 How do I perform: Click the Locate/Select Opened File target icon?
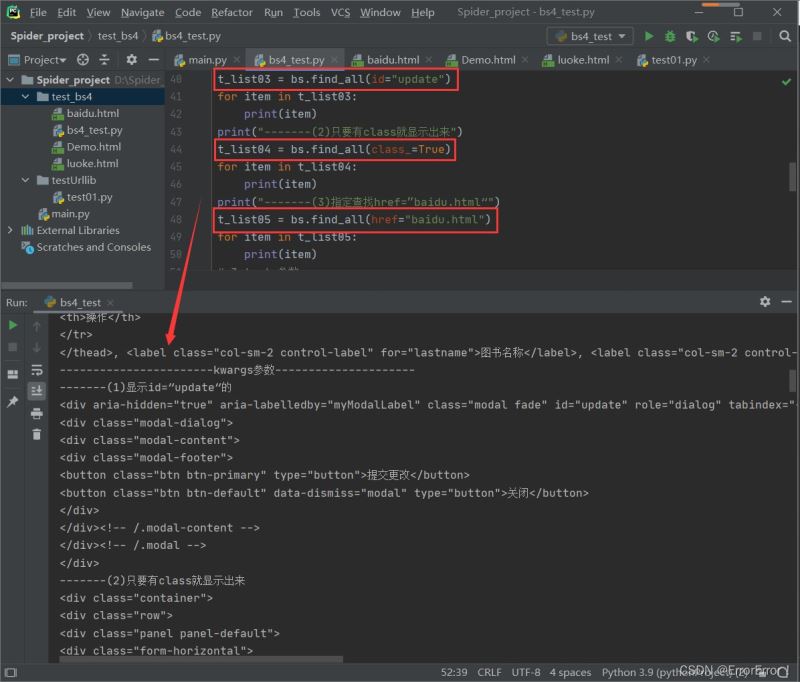(x=83, y=60)
